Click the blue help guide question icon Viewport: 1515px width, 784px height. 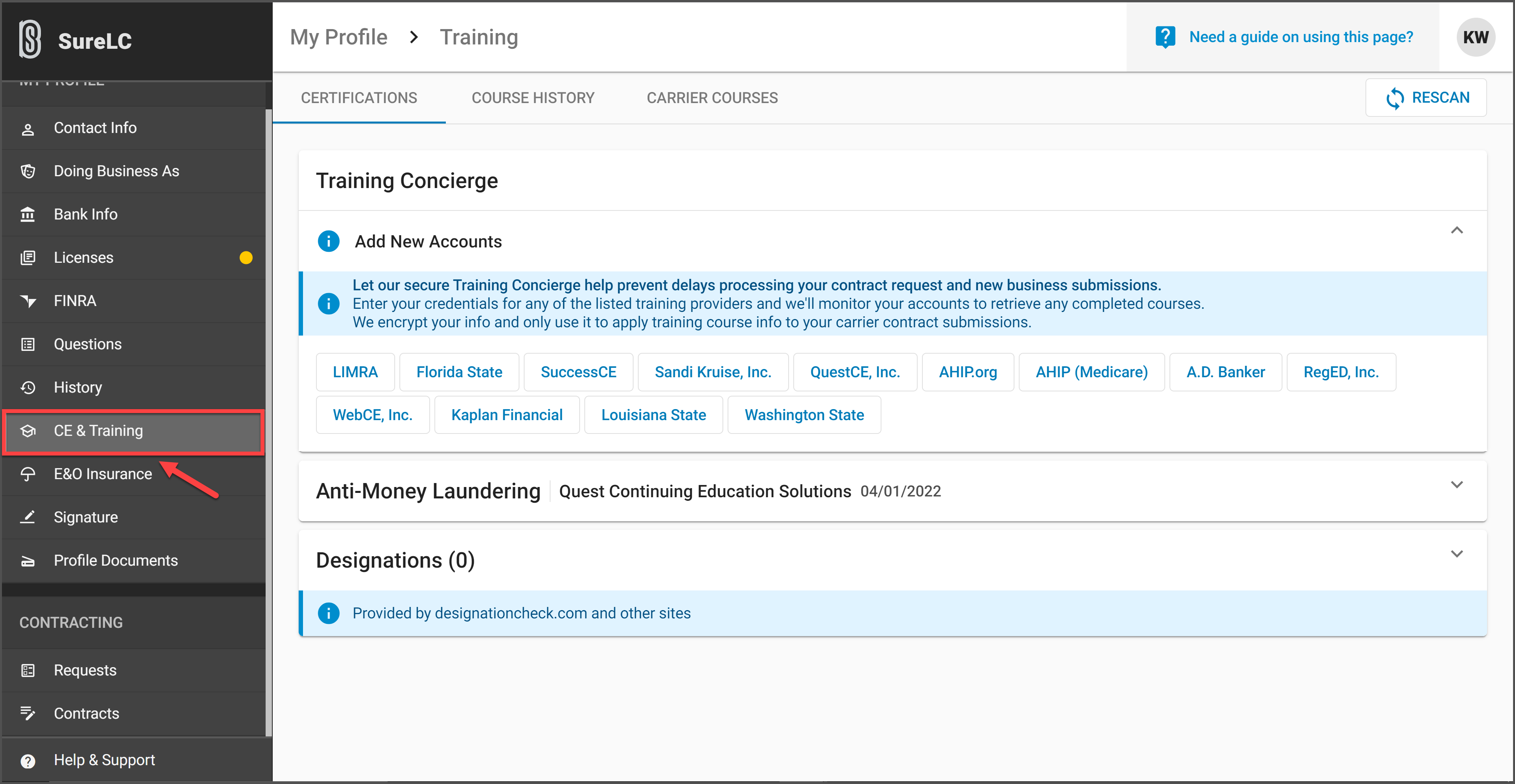tap(1165, 37)
